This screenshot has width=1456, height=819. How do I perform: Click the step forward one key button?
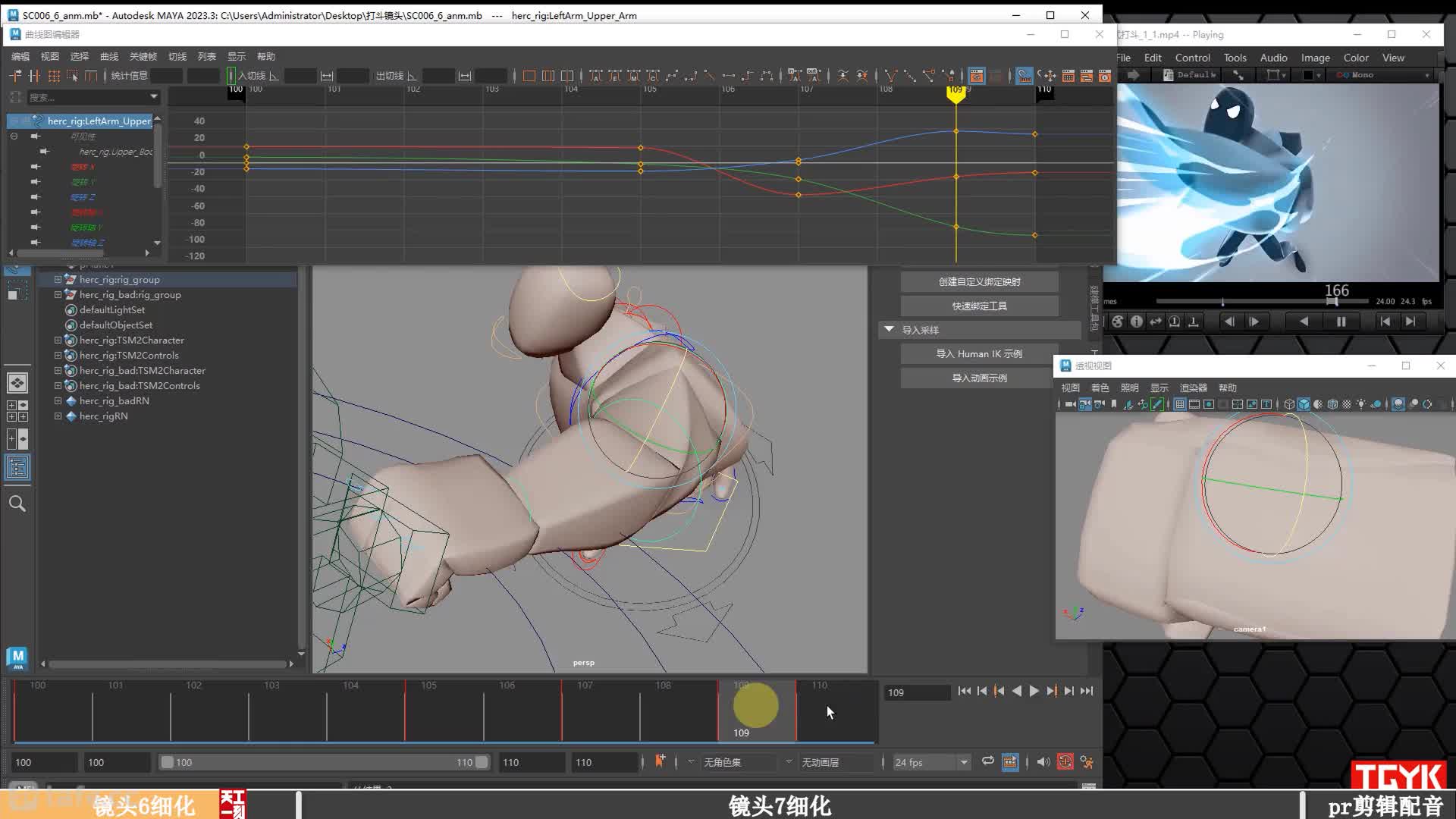(1052, 691)
